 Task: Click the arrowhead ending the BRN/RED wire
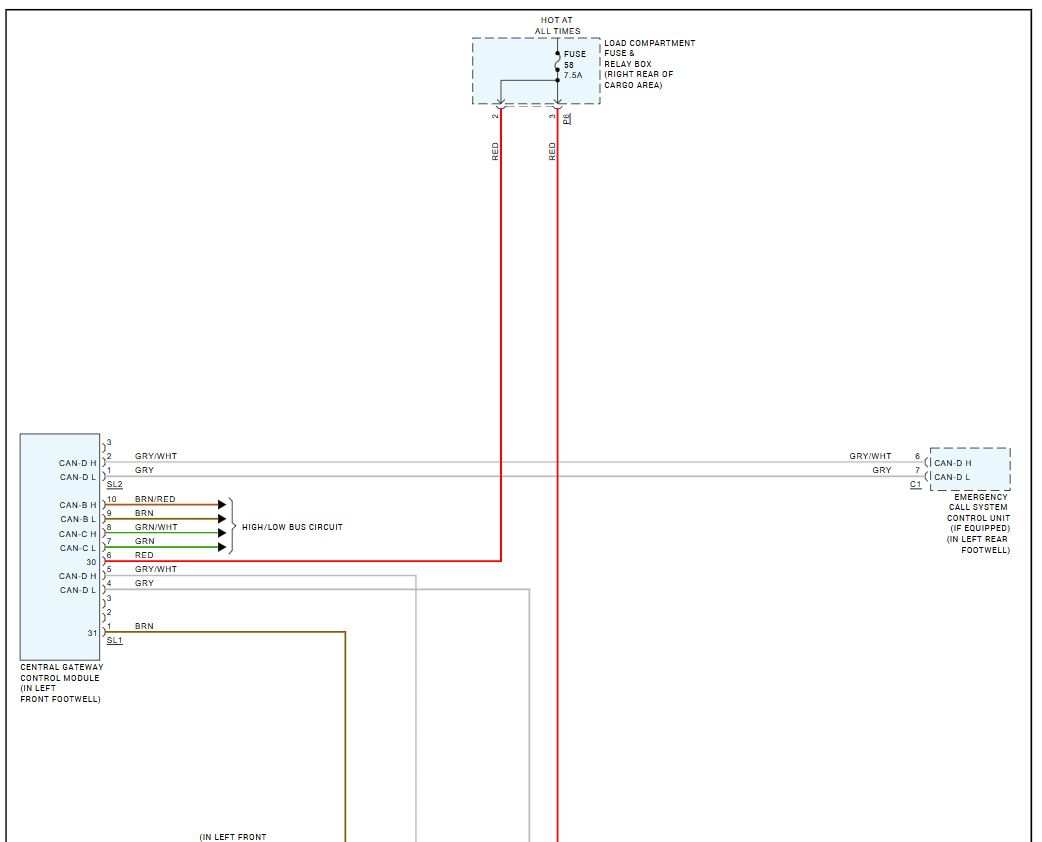[222, 505]
